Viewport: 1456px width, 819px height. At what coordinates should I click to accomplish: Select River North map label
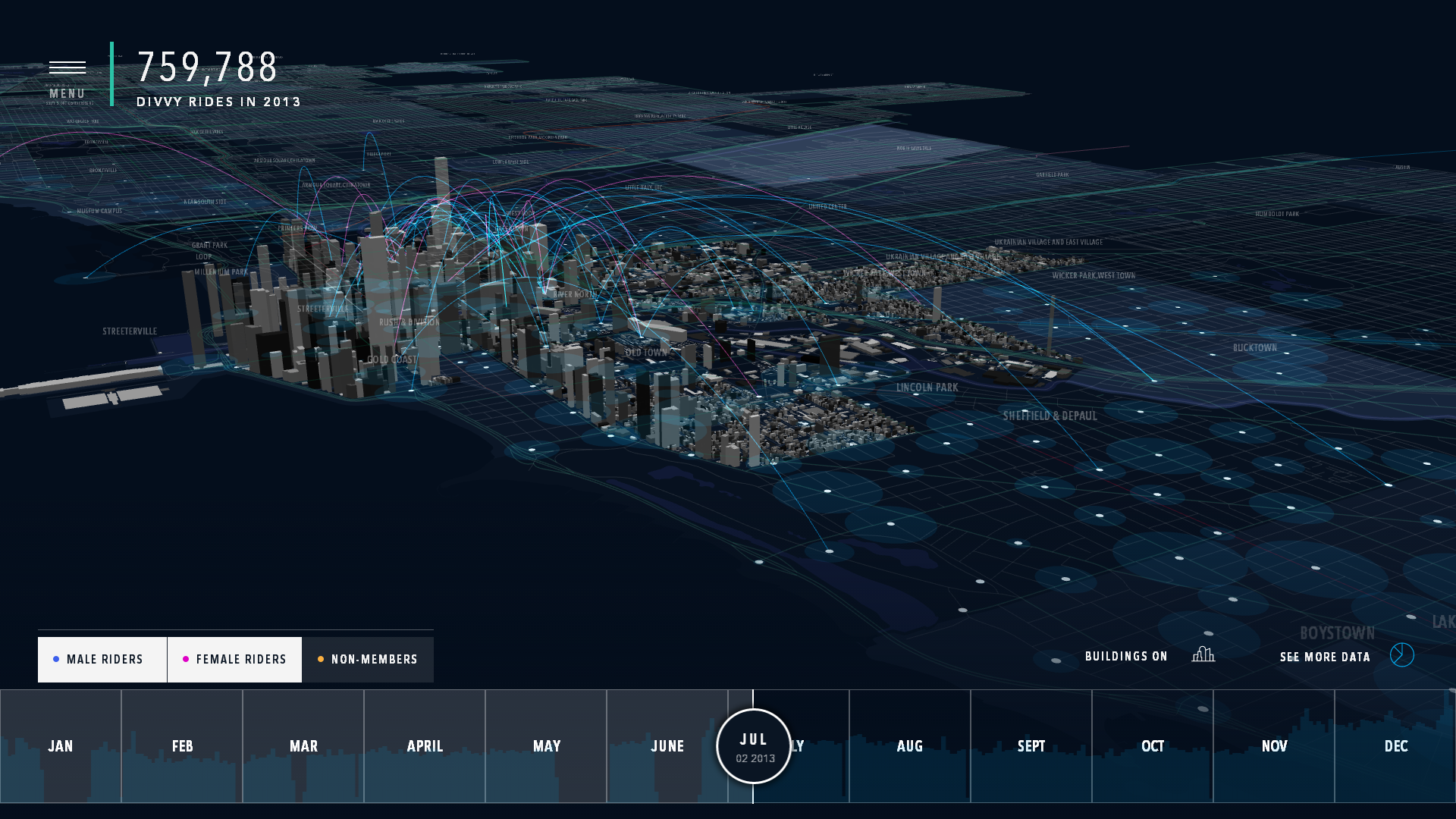coord(574,294)
